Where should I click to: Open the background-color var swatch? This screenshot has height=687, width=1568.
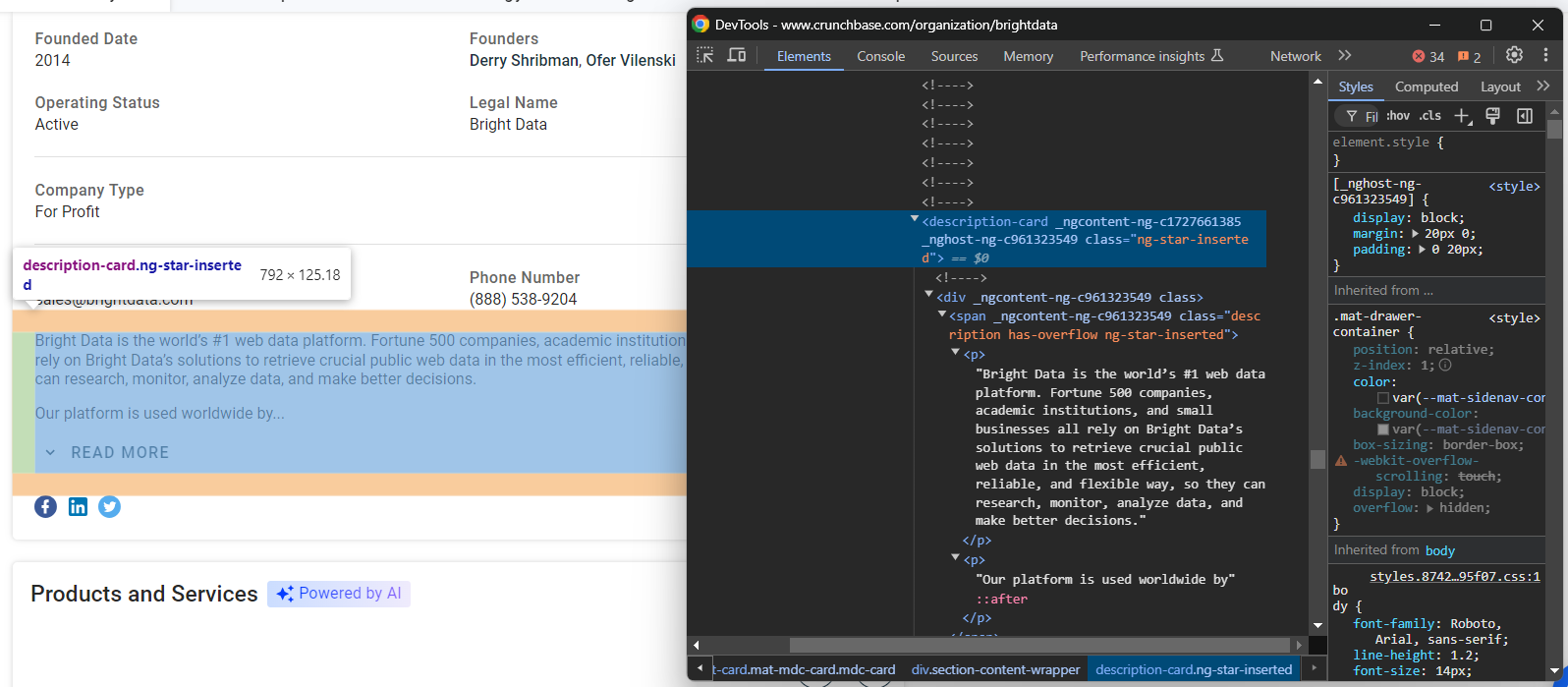tap(1382, 429)
